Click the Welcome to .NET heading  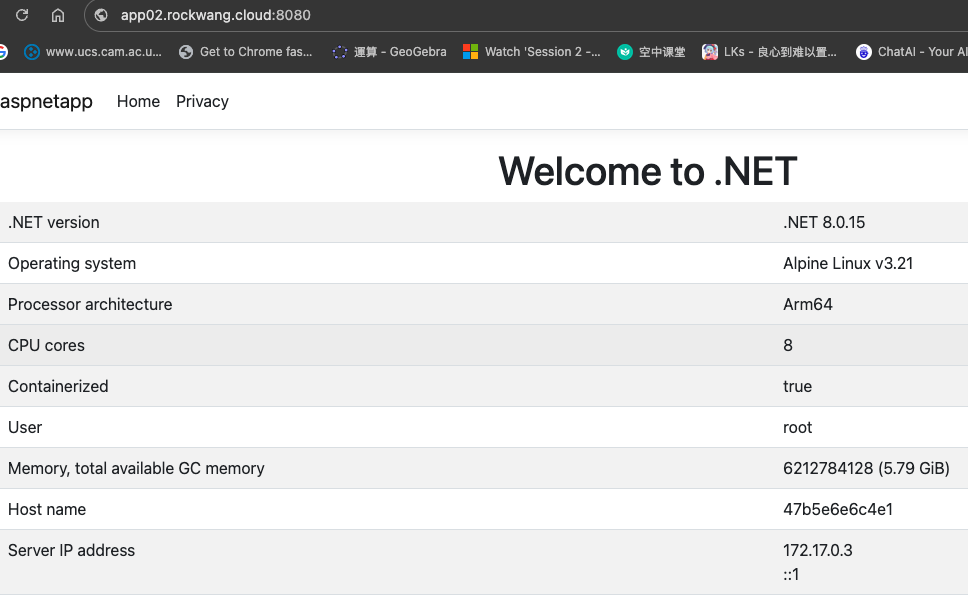click(648, 171)
